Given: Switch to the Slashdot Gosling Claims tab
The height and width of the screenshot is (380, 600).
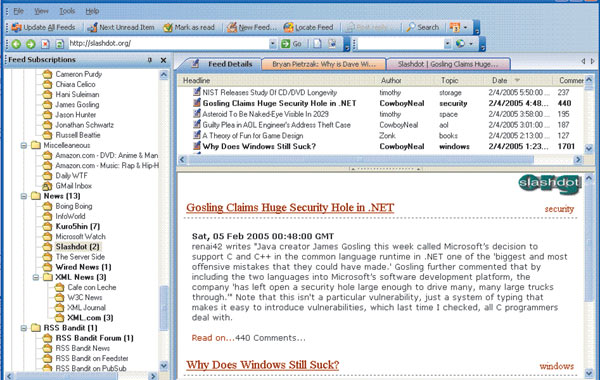Looking at the screenshot, I should [x=448, y=64].
